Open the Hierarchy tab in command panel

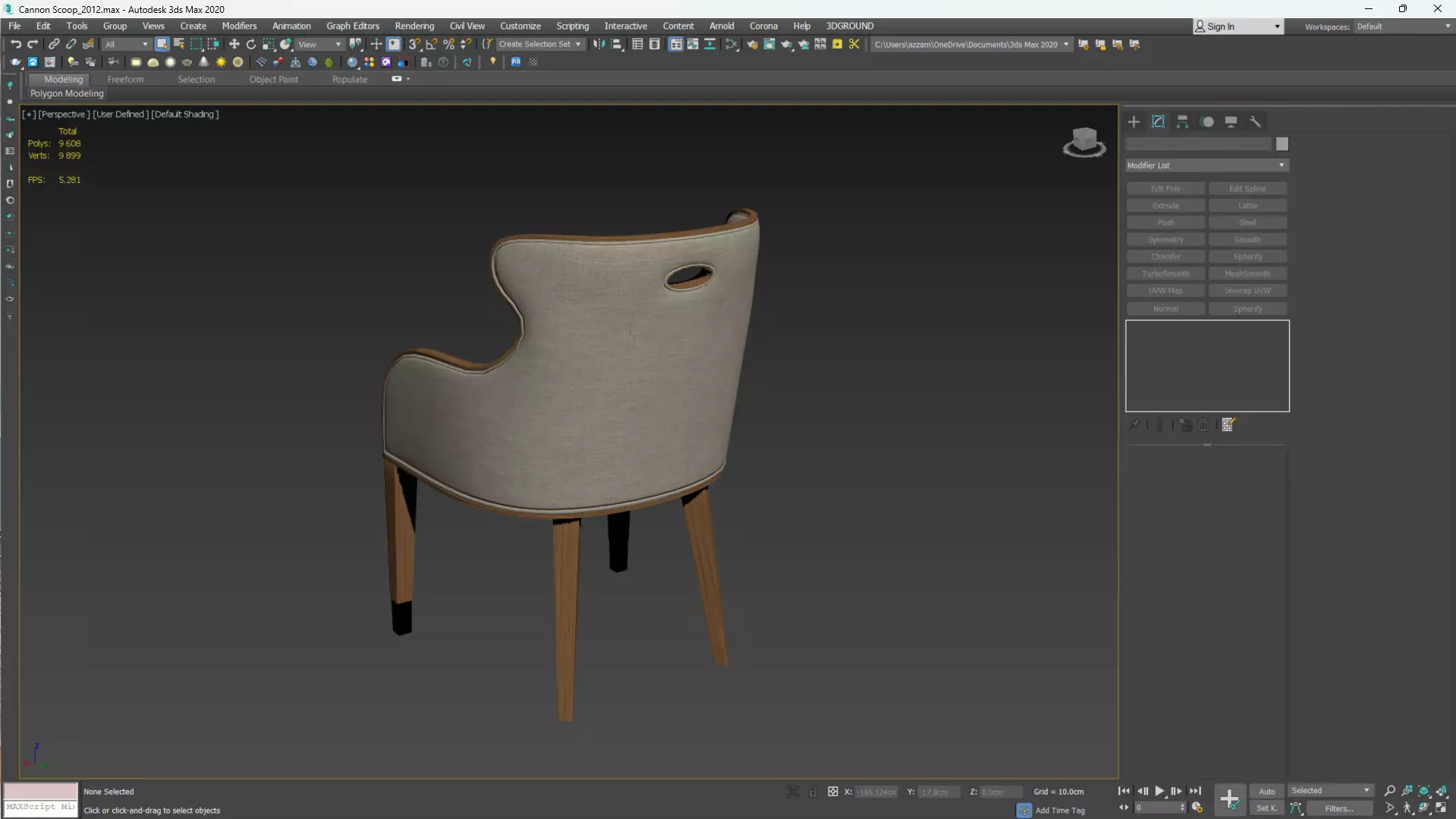pos(1182,121)
